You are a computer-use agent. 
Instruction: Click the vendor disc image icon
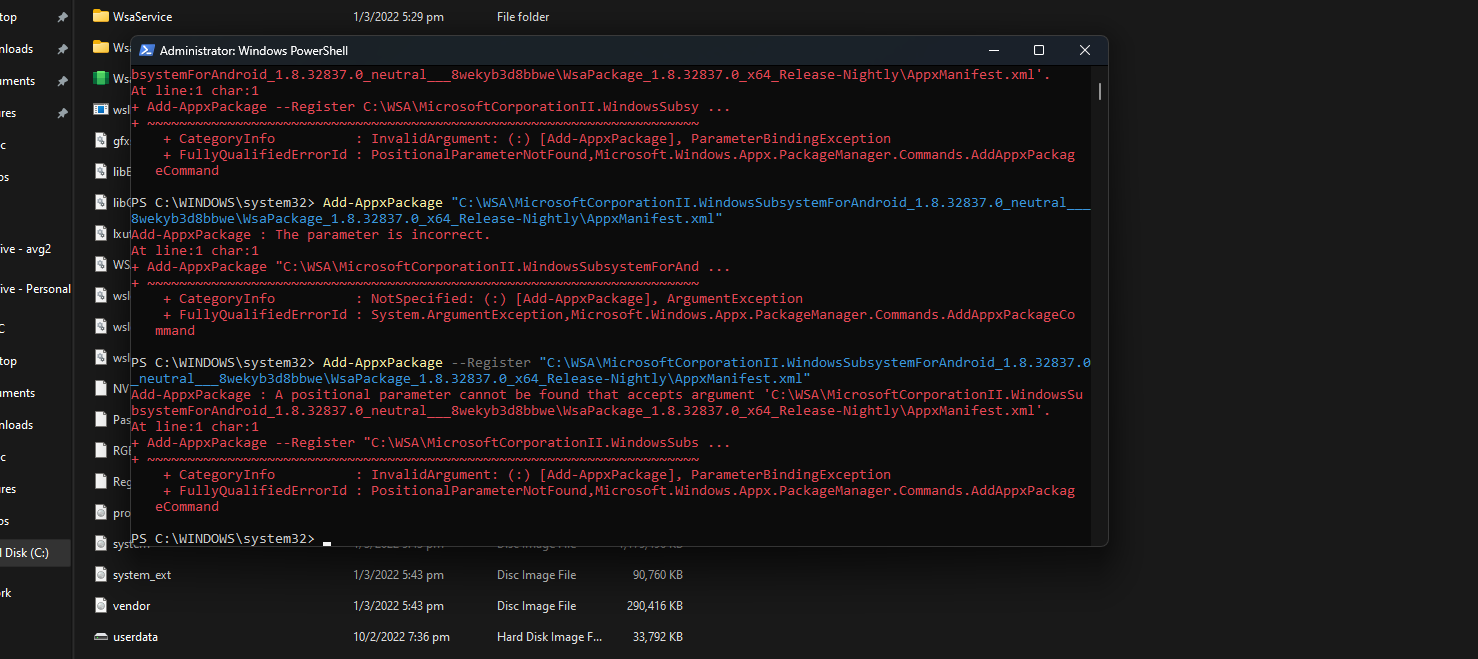[100, 605]
